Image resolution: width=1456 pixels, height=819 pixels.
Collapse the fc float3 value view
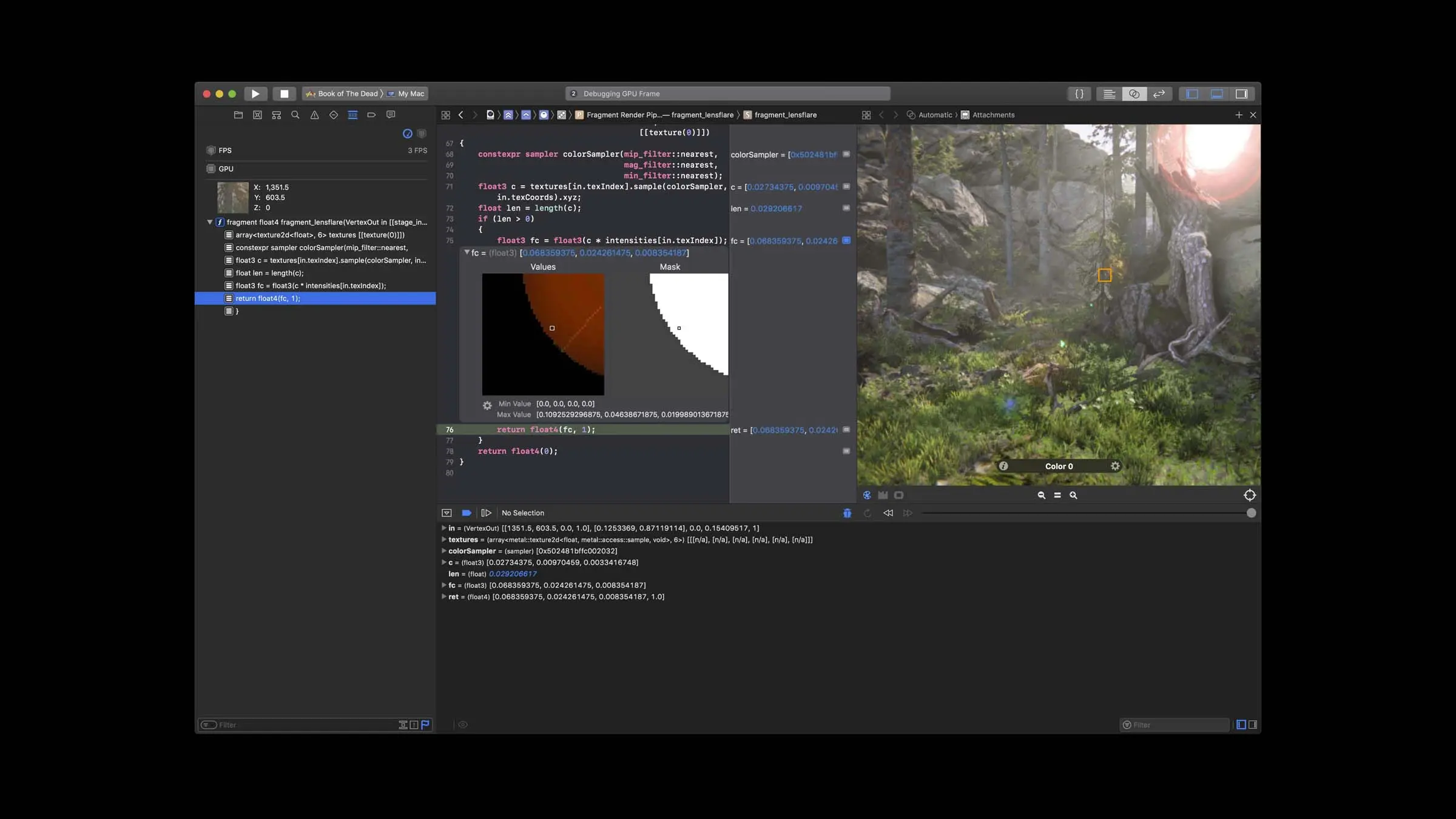click(467, 252)
